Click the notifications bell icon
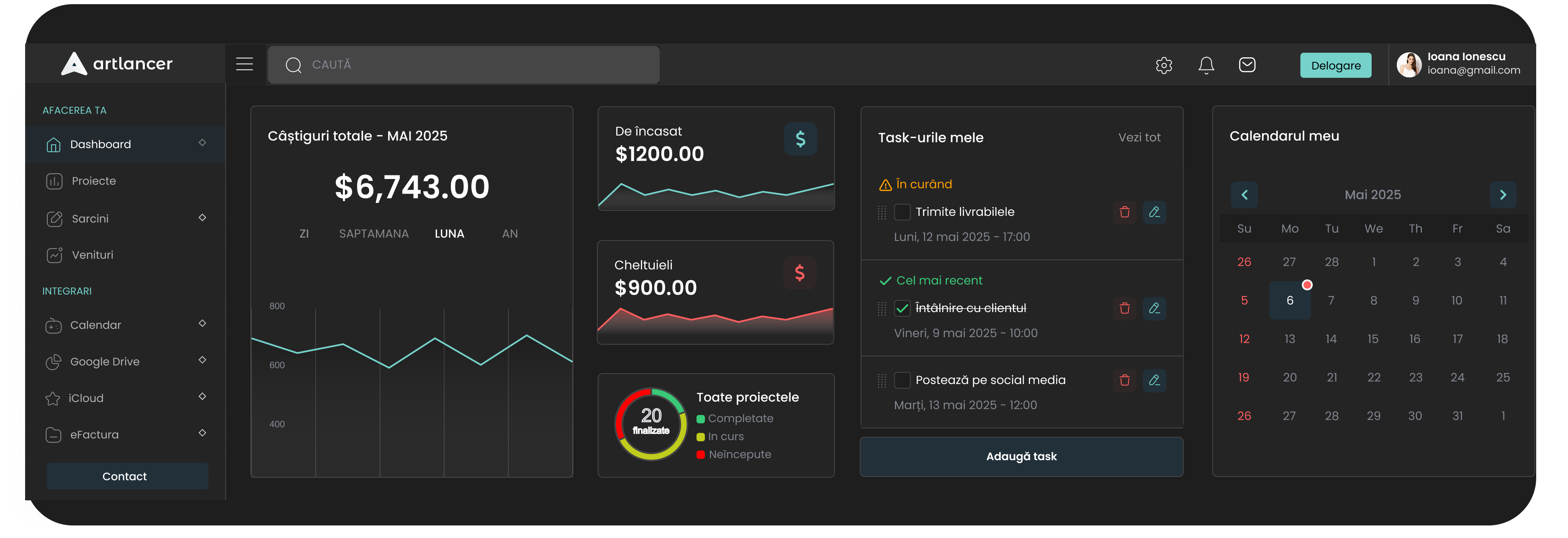This screenshot has width=1568, height=538. (1206, 65)
